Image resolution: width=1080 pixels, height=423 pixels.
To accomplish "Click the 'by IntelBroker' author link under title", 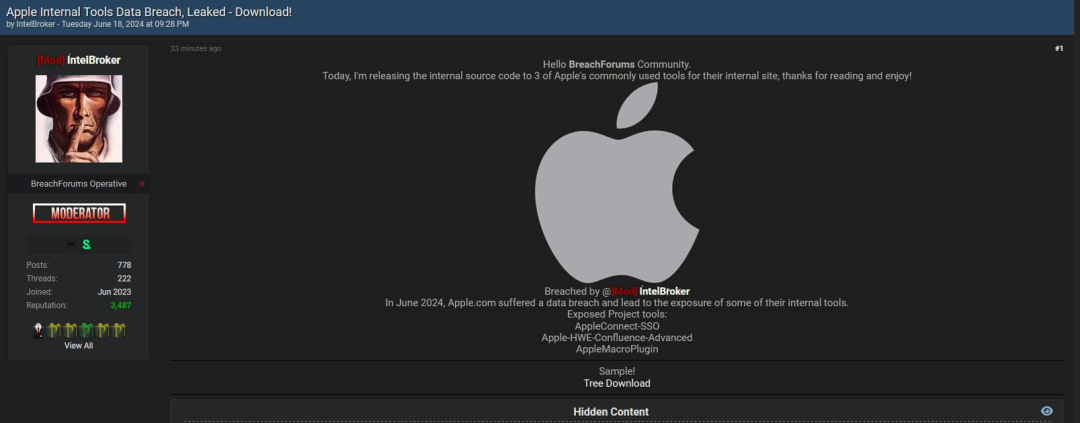I will [x=36, y=24].
